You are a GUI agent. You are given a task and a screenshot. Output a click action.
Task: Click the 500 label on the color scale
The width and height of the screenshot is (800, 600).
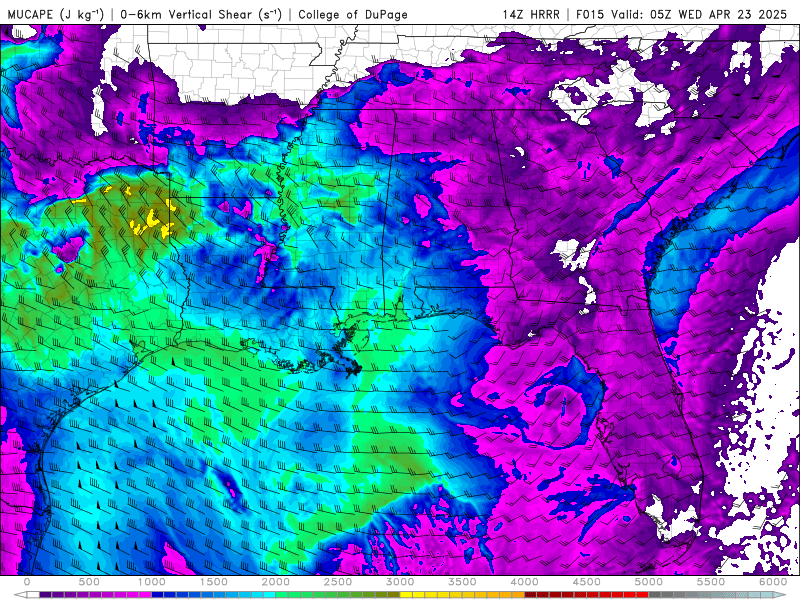[x=89, y=582]
